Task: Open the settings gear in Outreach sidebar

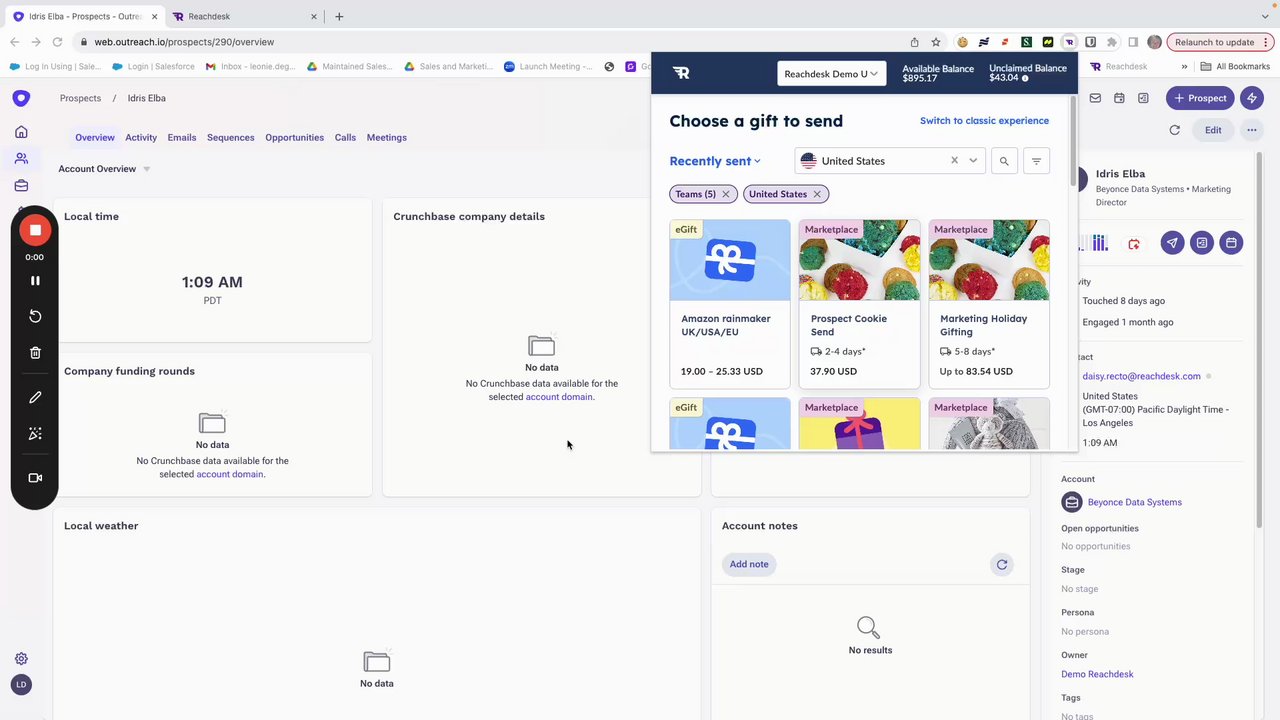Action: click(21, 659)
